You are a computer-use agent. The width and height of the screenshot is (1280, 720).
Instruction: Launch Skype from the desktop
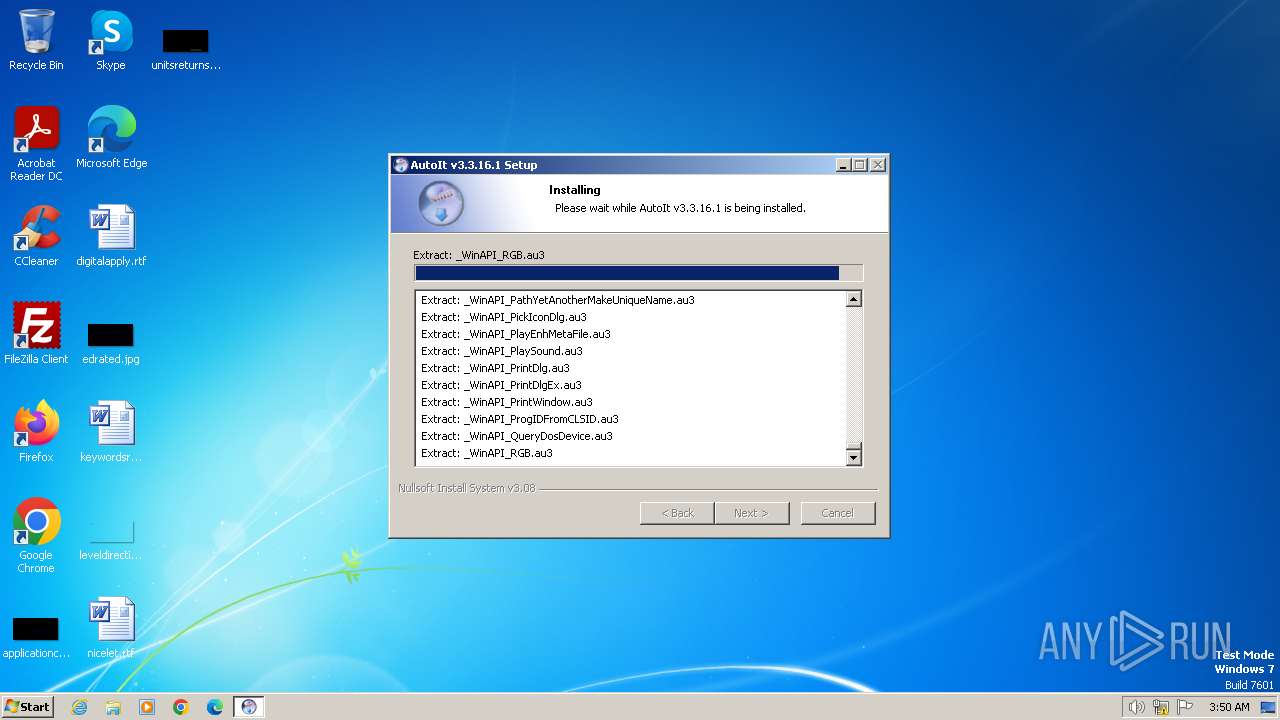(111, 40)
